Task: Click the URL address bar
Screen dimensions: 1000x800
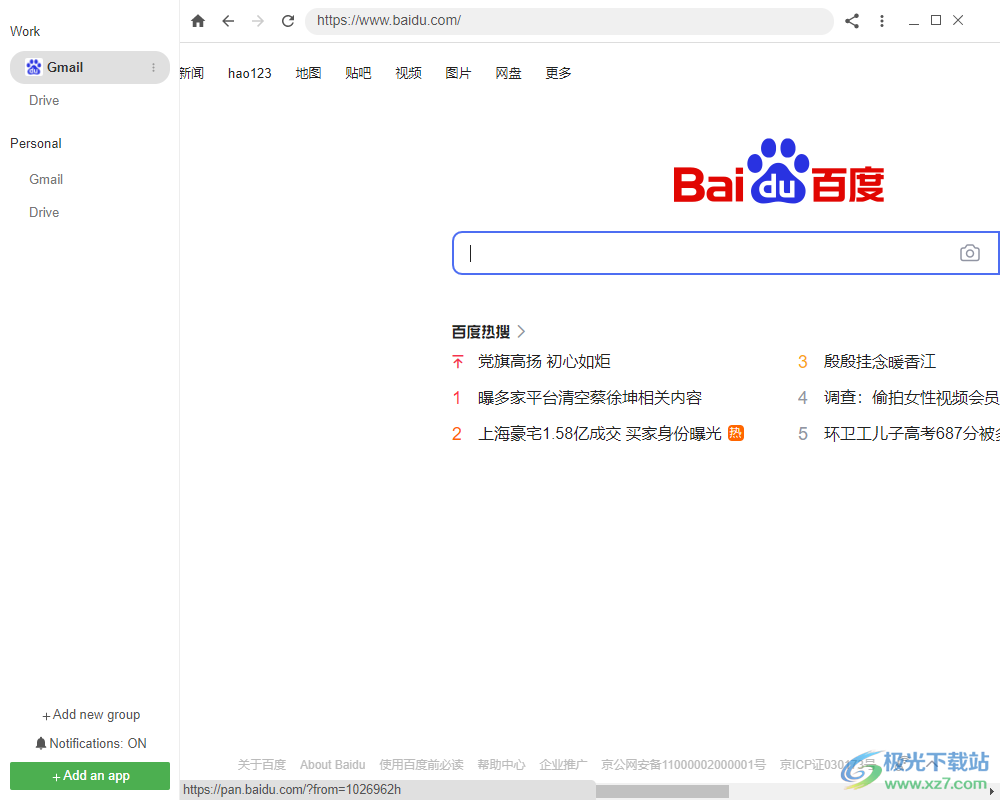Action: point(569,21)
